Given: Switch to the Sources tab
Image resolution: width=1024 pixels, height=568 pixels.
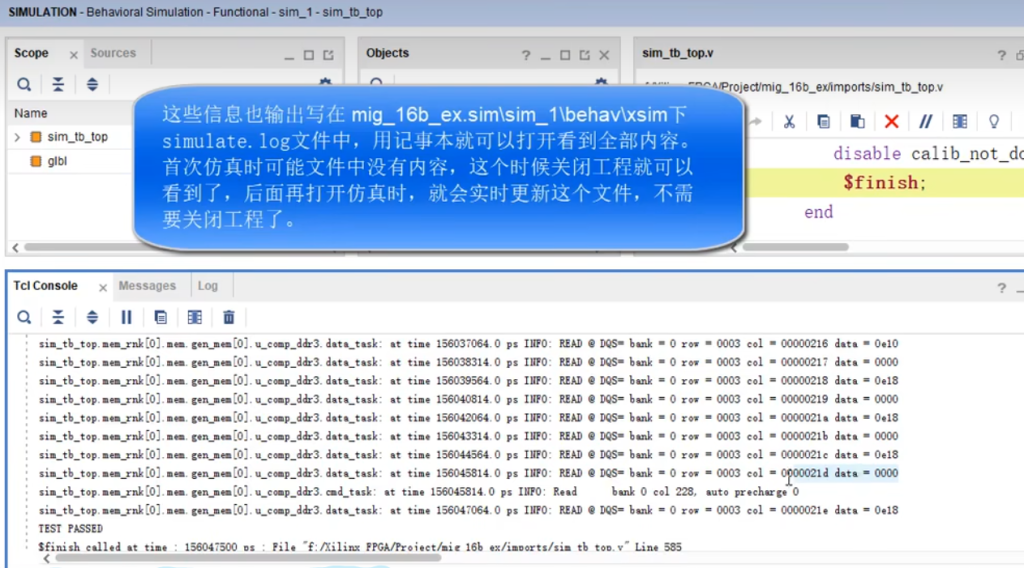Looking at the screenshot, I should pos(113,53).
